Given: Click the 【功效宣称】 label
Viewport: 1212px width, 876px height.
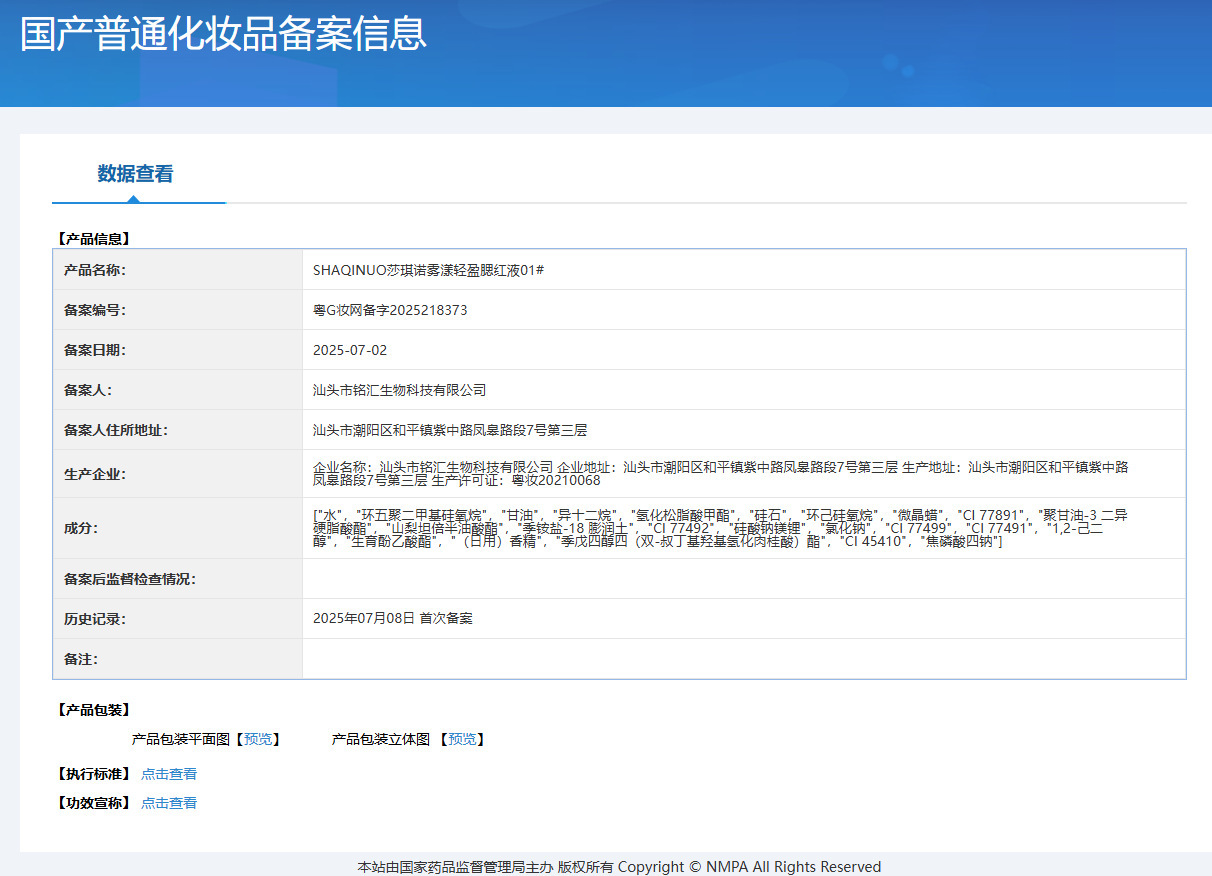Looking at the screenshot, I should (x=93, y=803).
